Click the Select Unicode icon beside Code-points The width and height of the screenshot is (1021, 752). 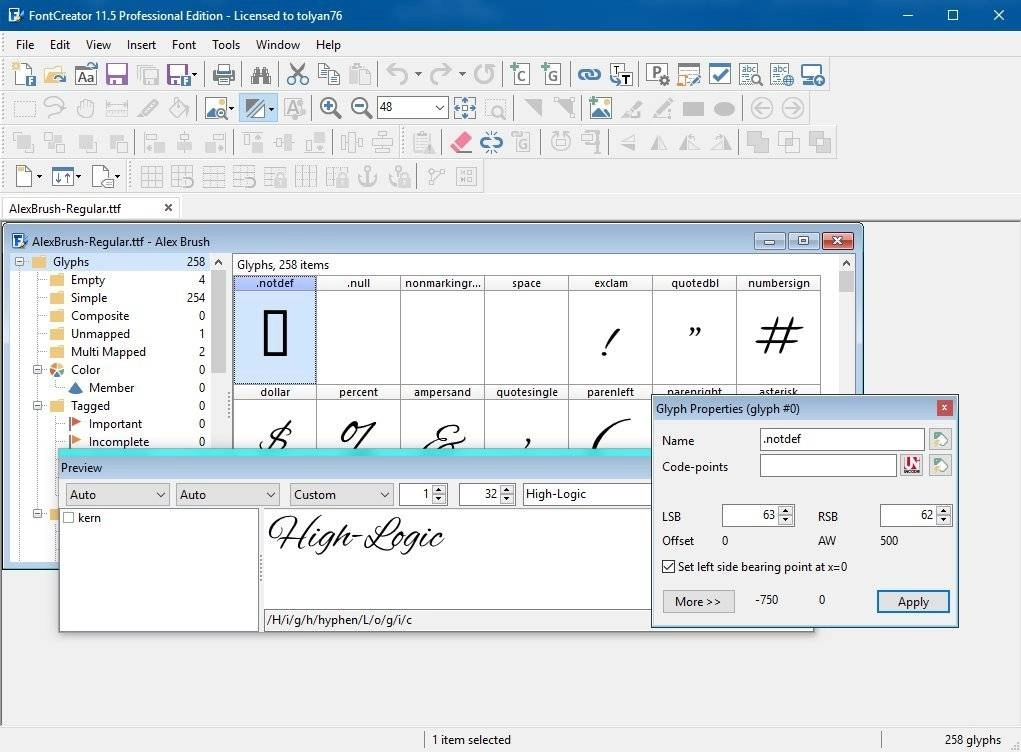click(912, 466)
